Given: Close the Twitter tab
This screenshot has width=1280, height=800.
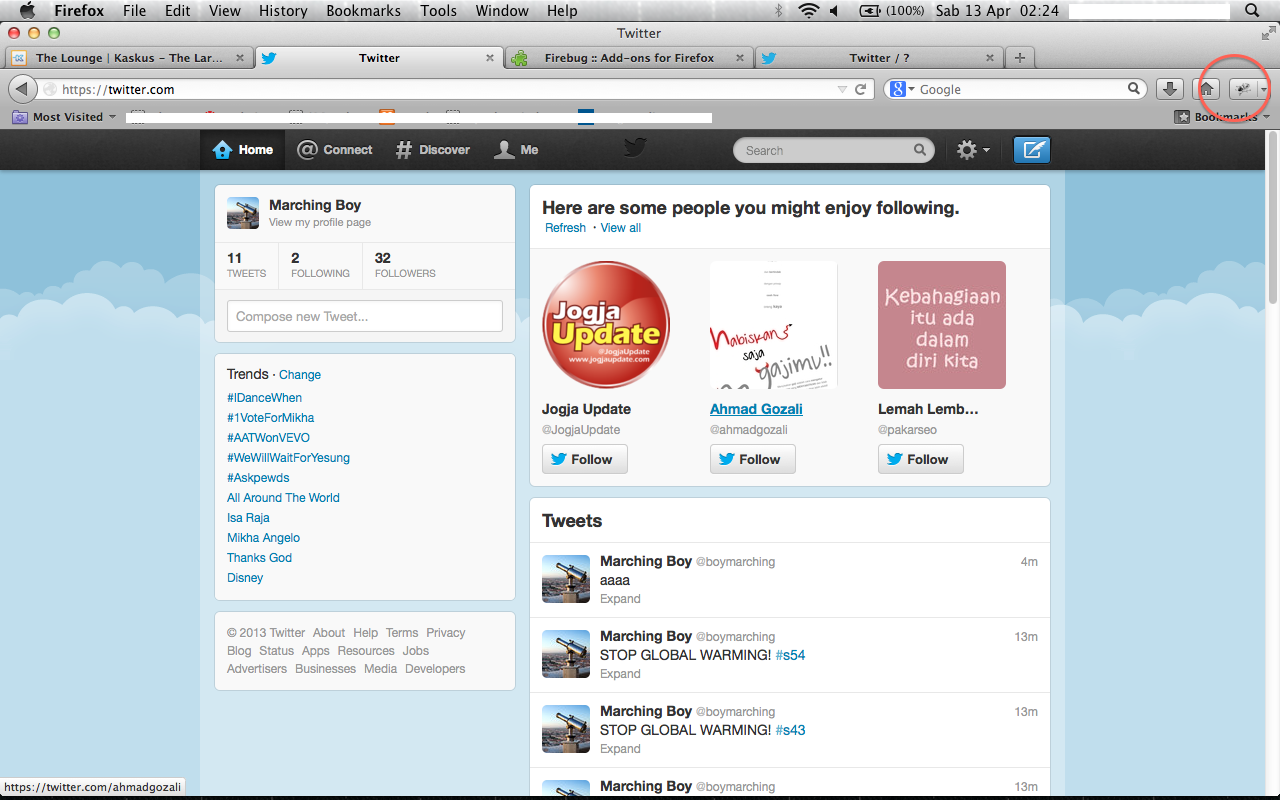Looking at the screenshot, I should tap(490, 58).
